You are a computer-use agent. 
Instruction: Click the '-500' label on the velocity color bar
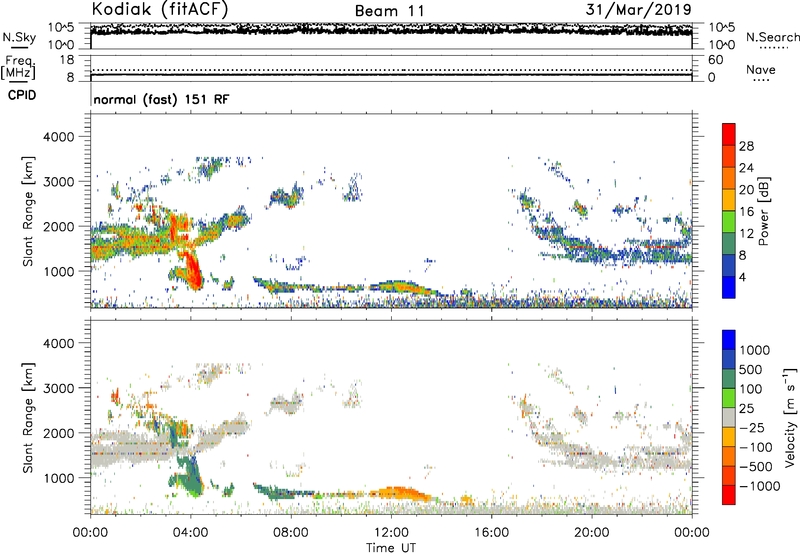(x=755, y=466)
